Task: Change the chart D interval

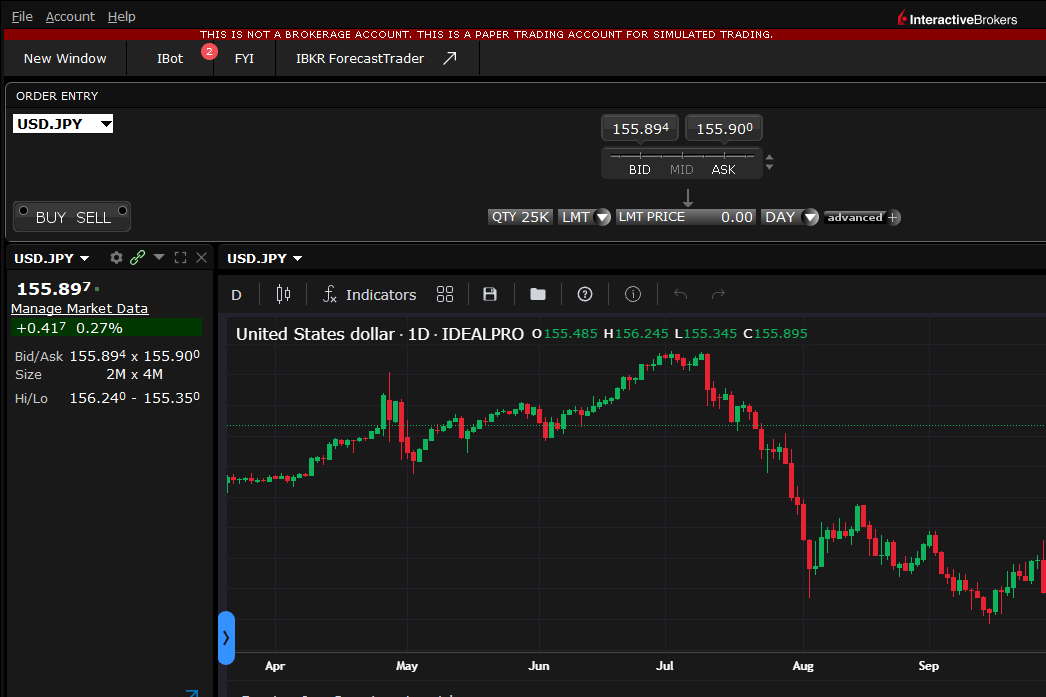Action: [x=236, y=295]
